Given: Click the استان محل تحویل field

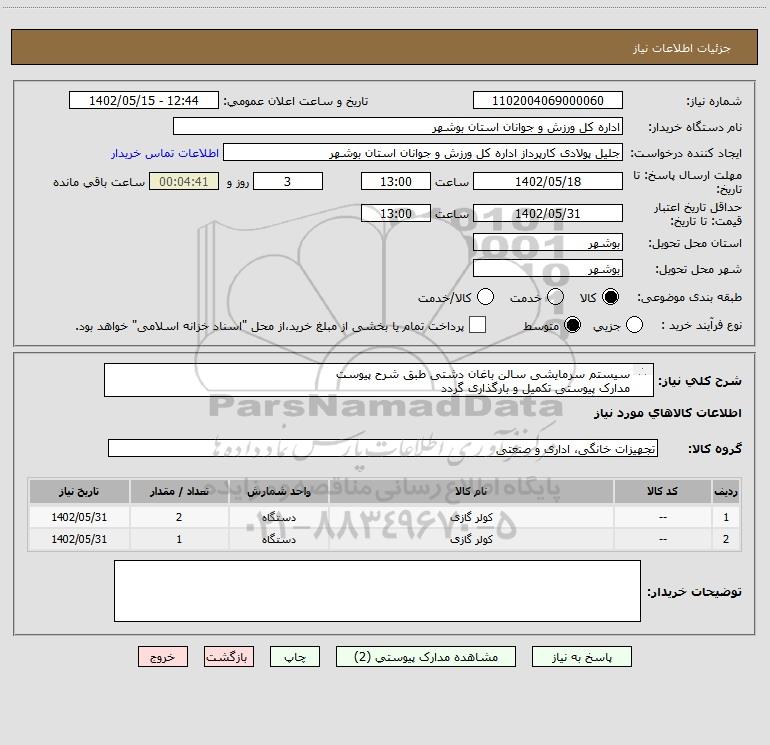Looking at the screenshot, I should 548,242.
